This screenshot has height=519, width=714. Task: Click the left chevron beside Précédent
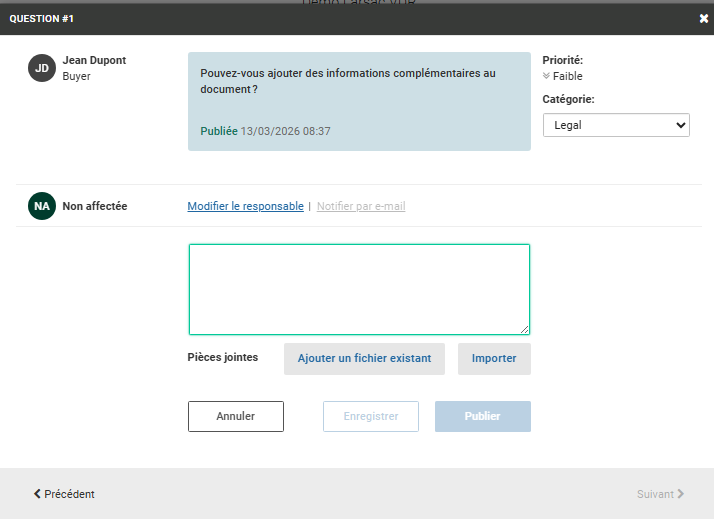[x=38, y=494]
